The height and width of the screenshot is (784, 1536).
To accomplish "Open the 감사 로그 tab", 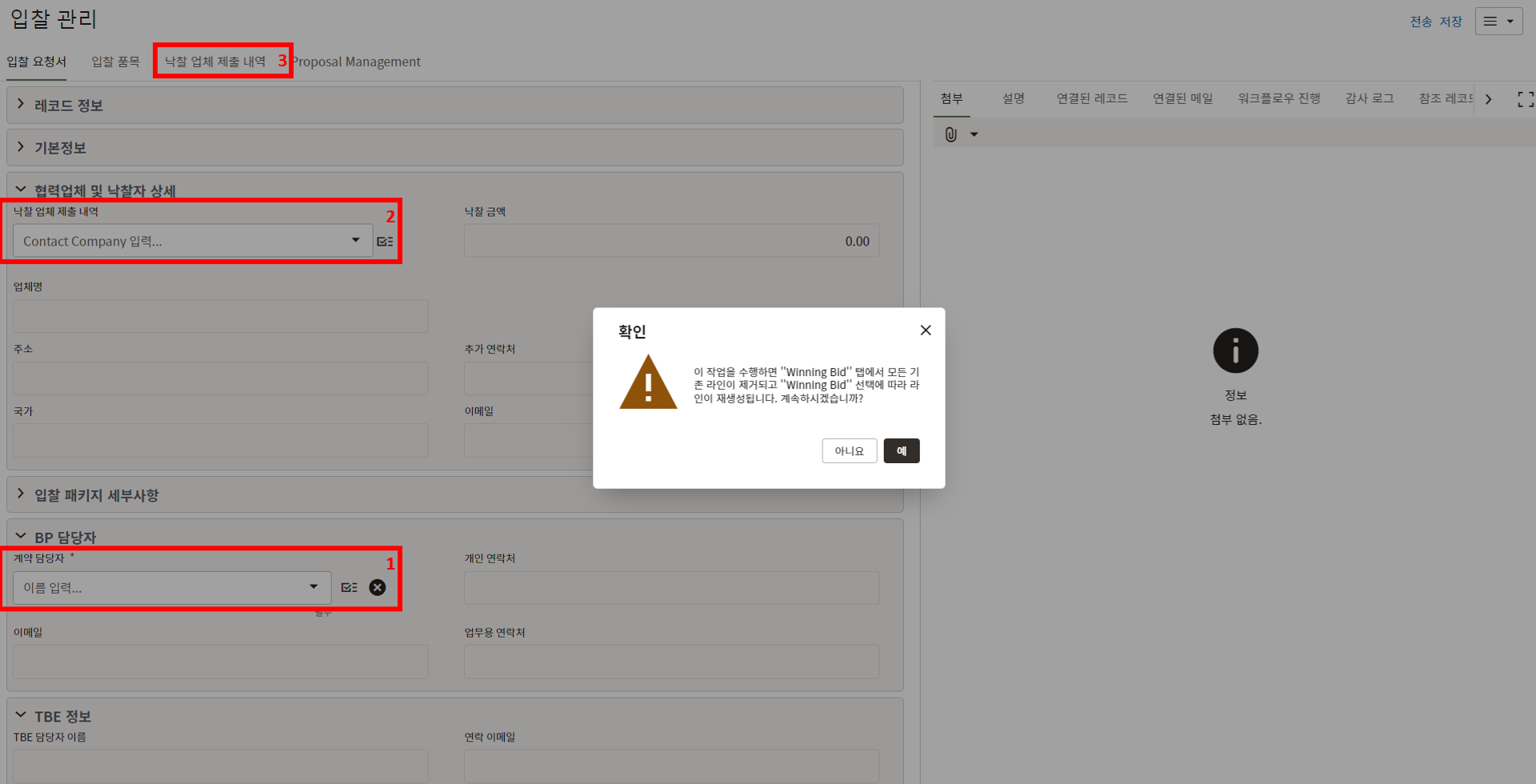I will click(x=1369, y=98).
